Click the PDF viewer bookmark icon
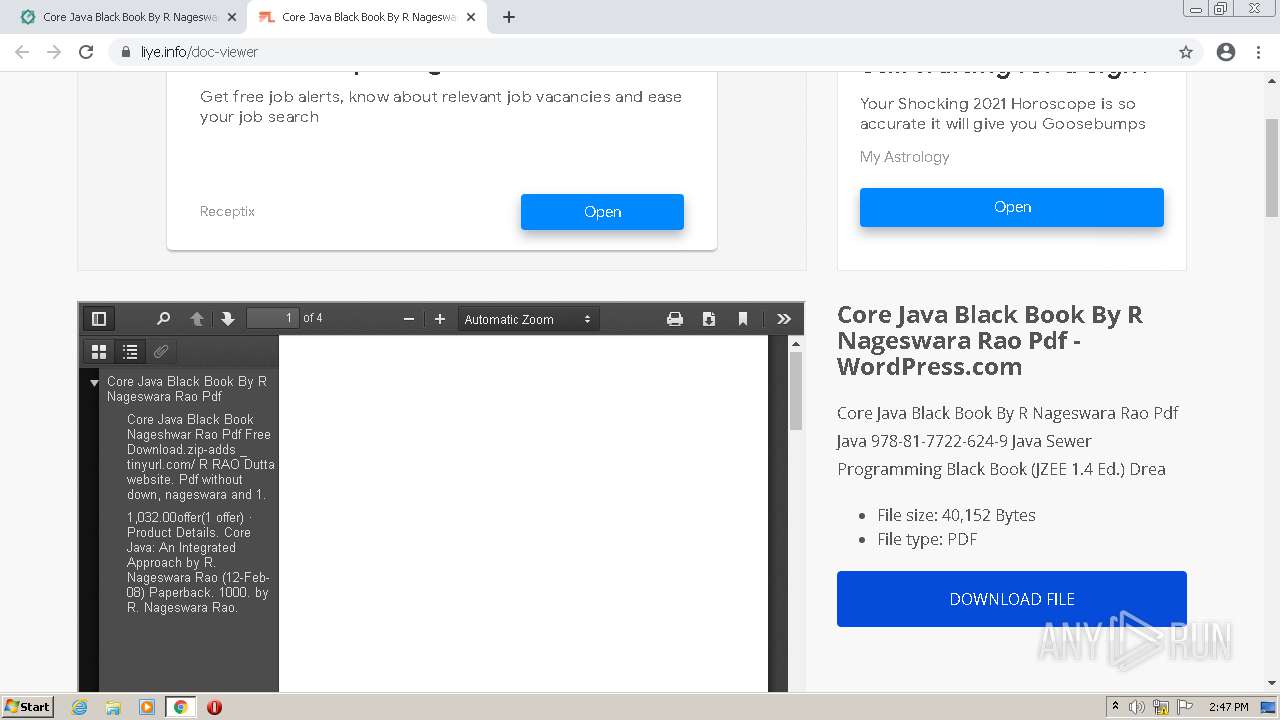This screenshot has height=720, width=1280. [x=743, y=319]
